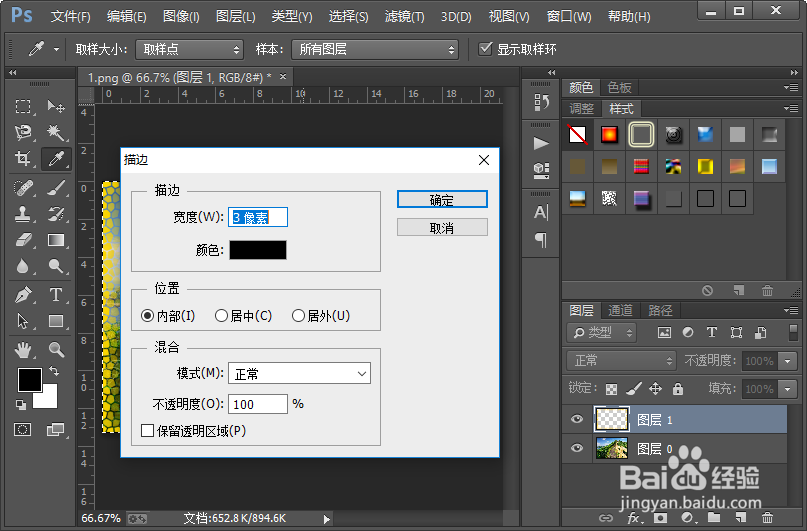Select the Rectangle shape tool
Screen dimensions: 807x531
point(56,321)
